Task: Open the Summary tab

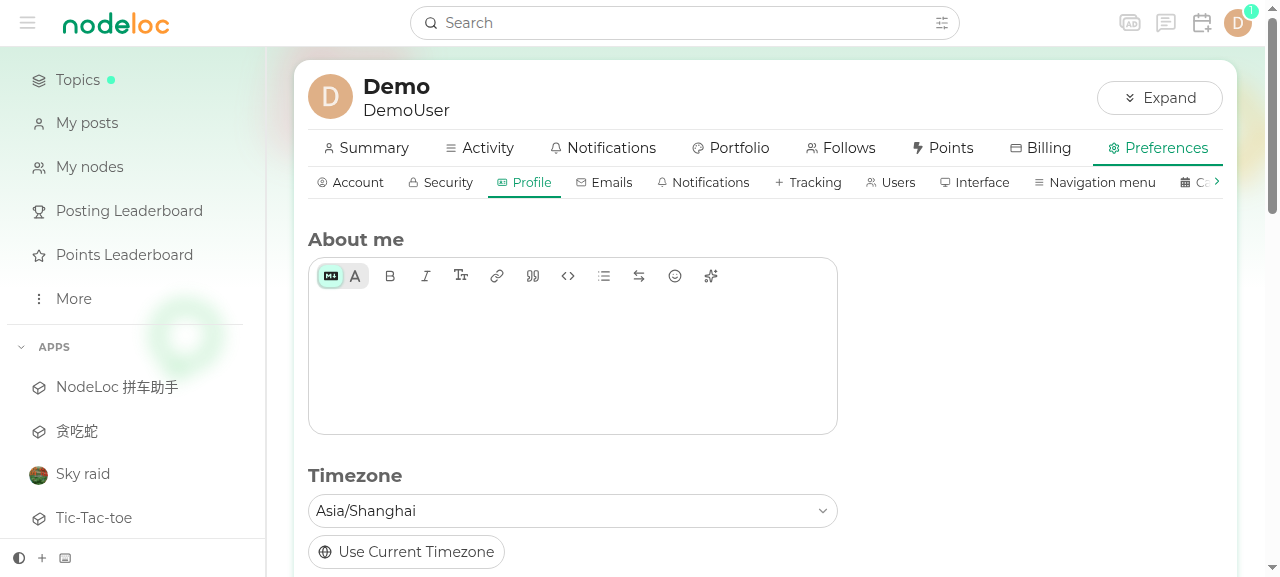Action: tap(366, 148)
